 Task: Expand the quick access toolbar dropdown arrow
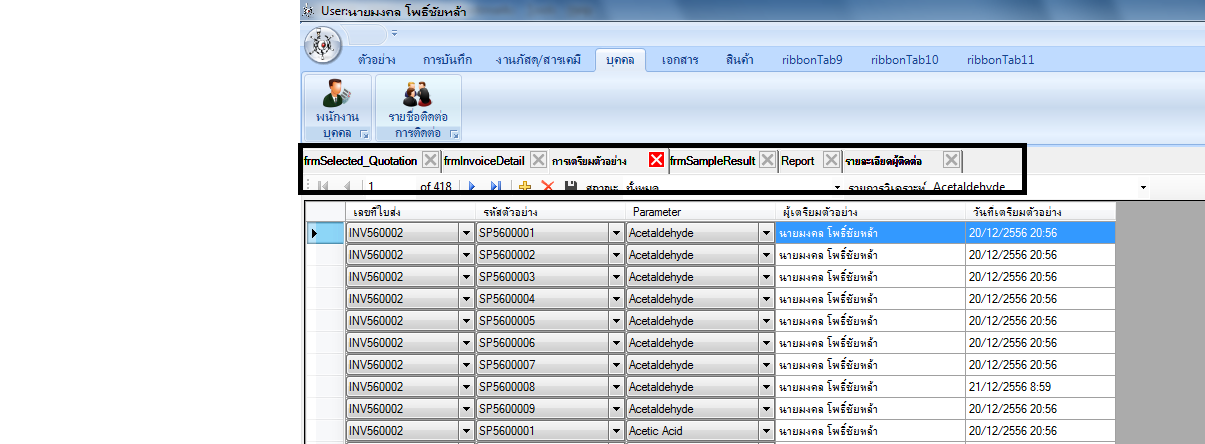(394, 33)
